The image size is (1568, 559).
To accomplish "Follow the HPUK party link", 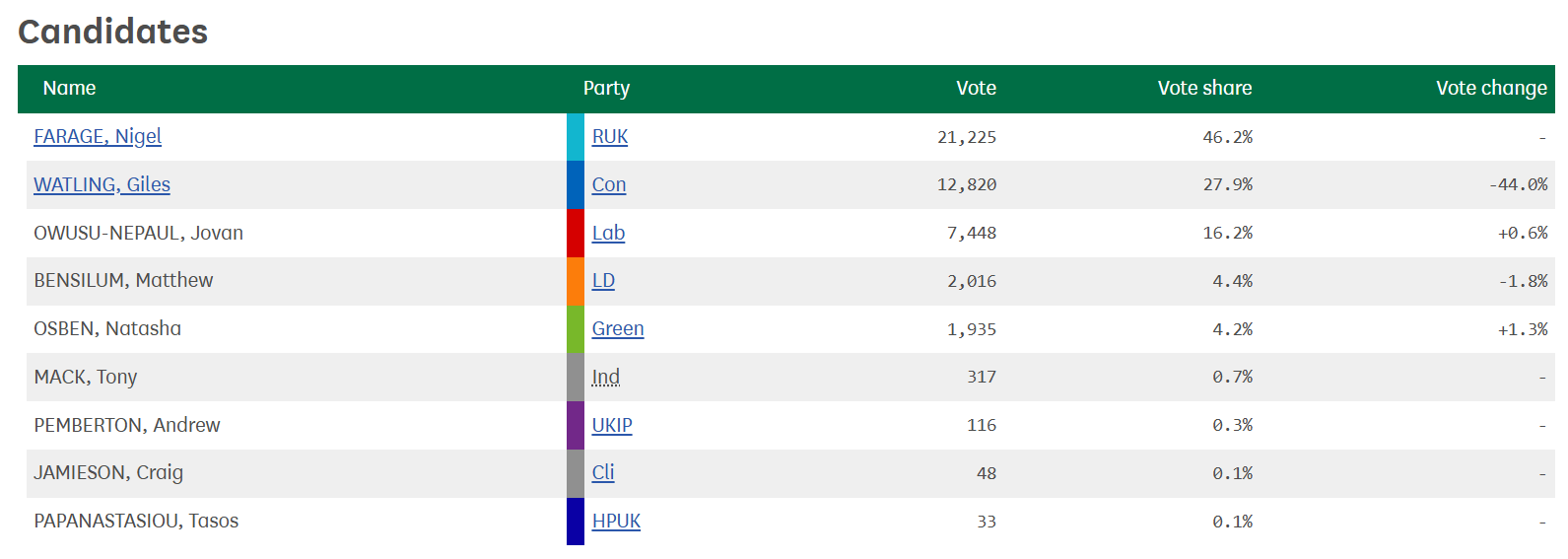I will coord(616,521).
